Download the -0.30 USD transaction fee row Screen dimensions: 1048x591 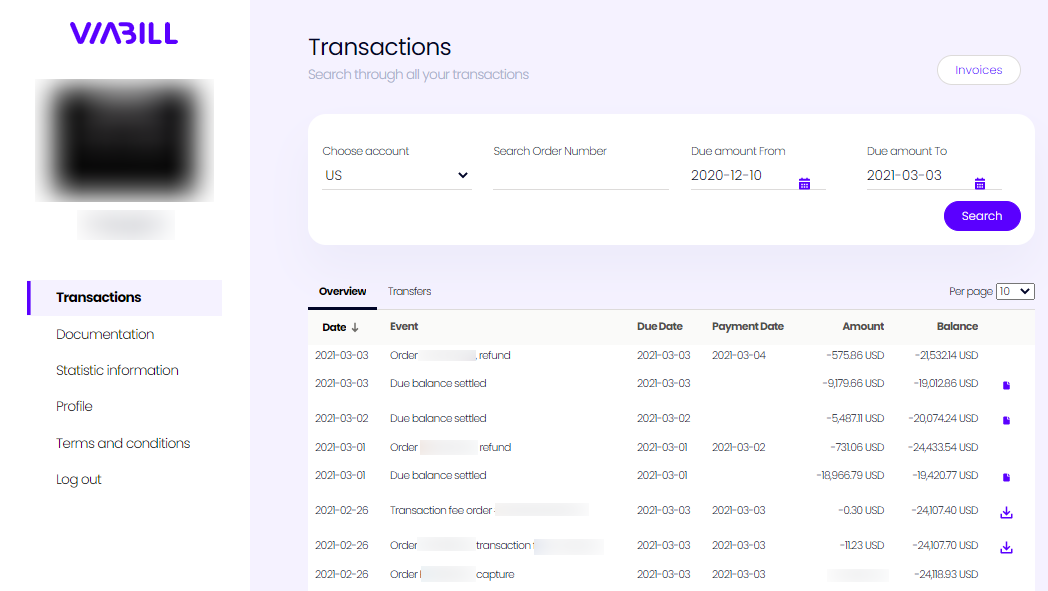click(x=1007, y=513)
